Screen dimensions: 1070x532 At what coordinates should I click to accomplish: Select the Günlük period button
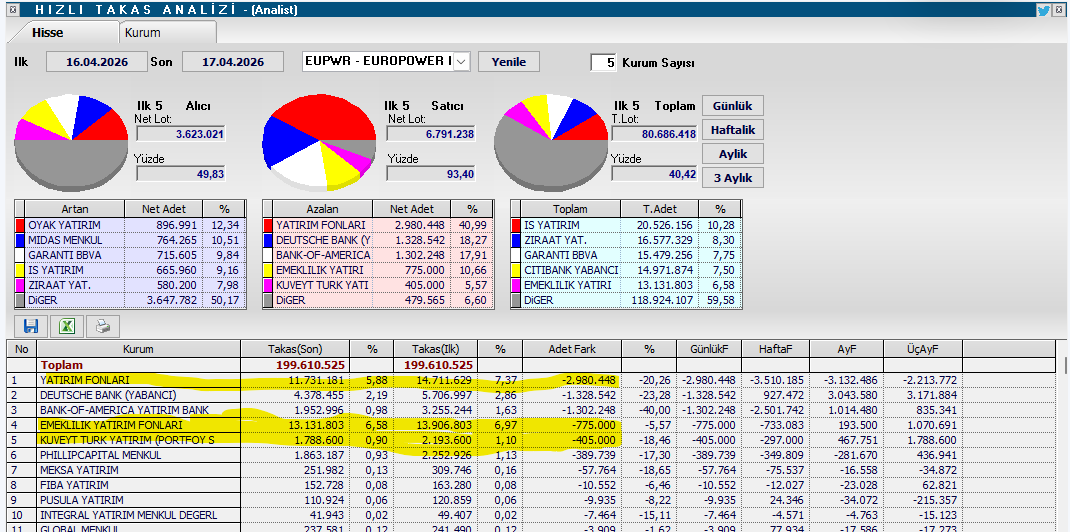pos(732,106)
